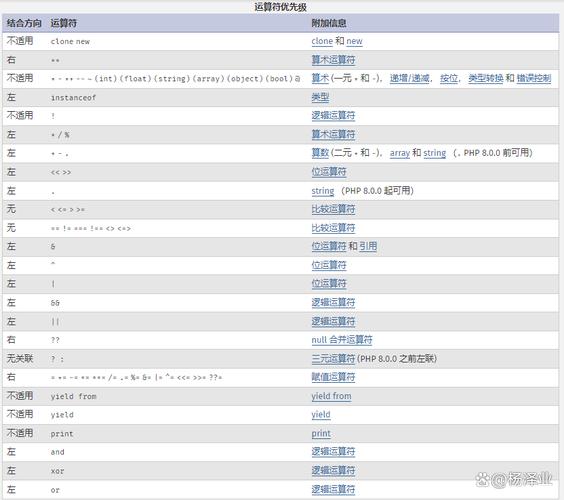Select the ** operator cell
This screenshot has height=500, width=564.
[55, 60]
